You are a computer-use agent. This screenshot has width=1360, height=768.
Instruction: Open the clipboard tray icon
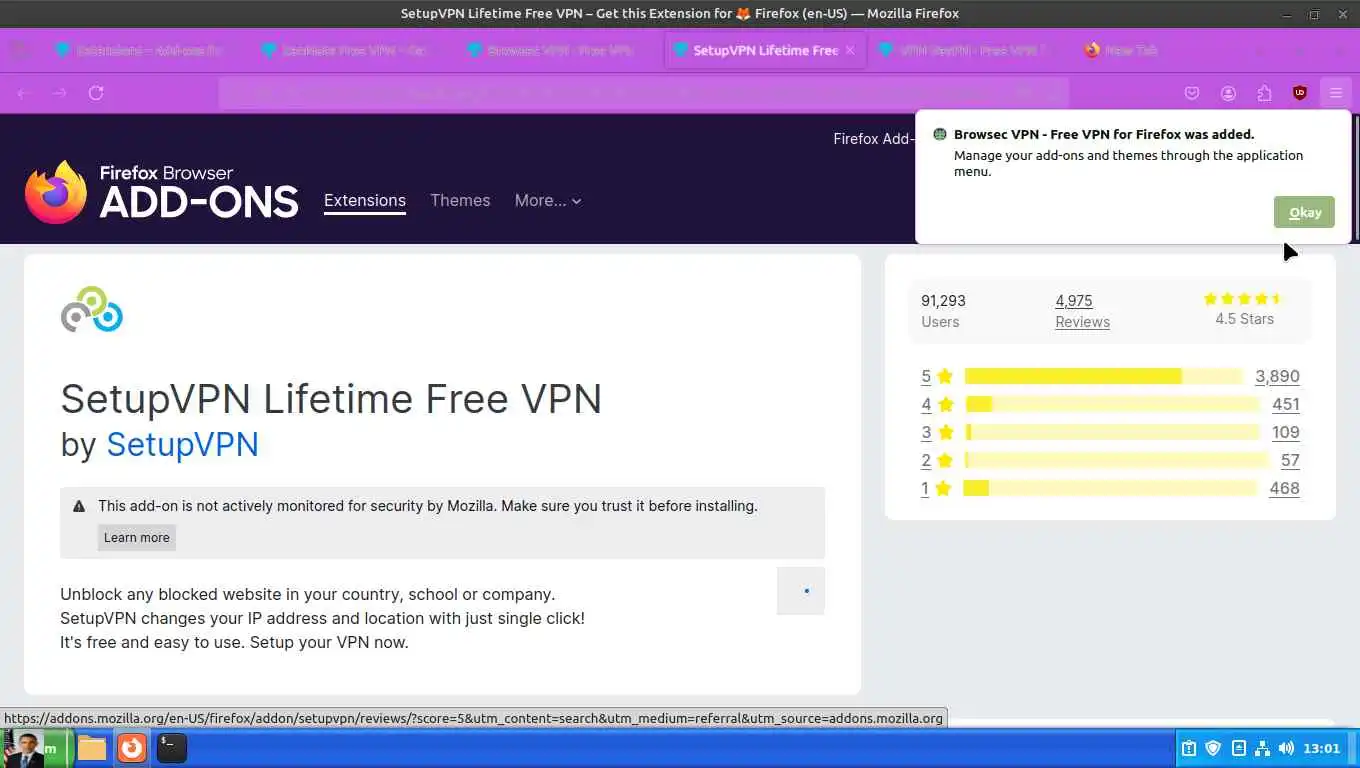coord(1189,748)
